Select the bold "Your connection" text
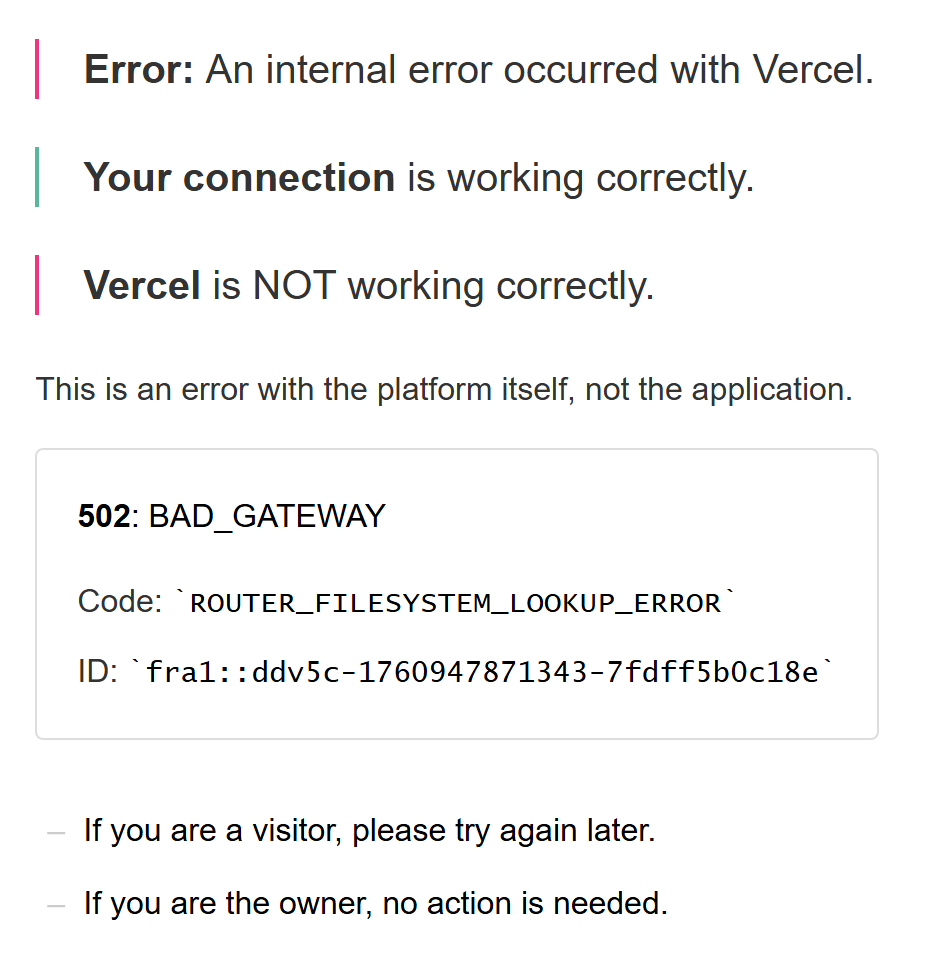Viewport: 935px width, 972px height. point(239,178)
